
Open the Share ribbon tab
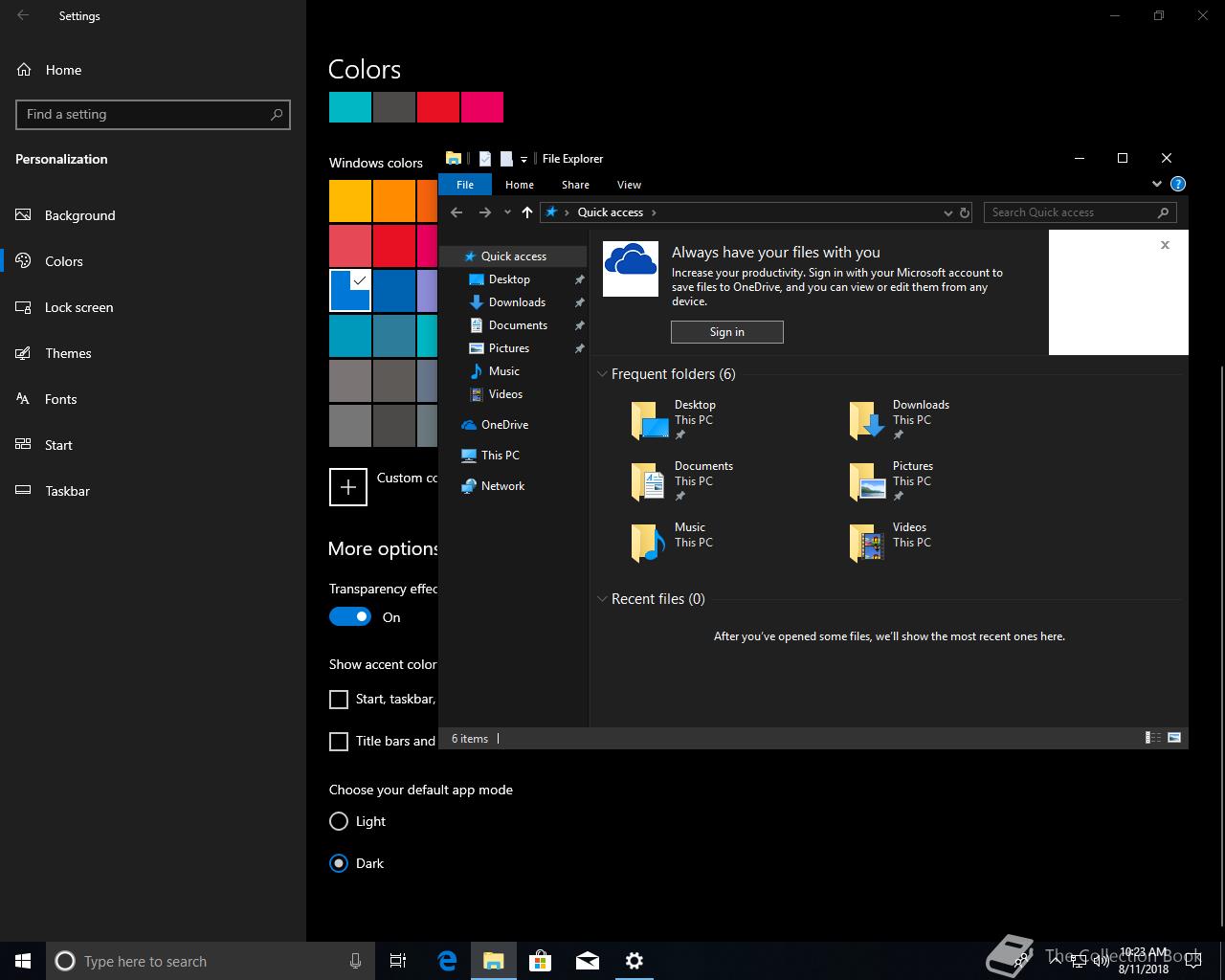pyautogui.click(x=575, y=185)
